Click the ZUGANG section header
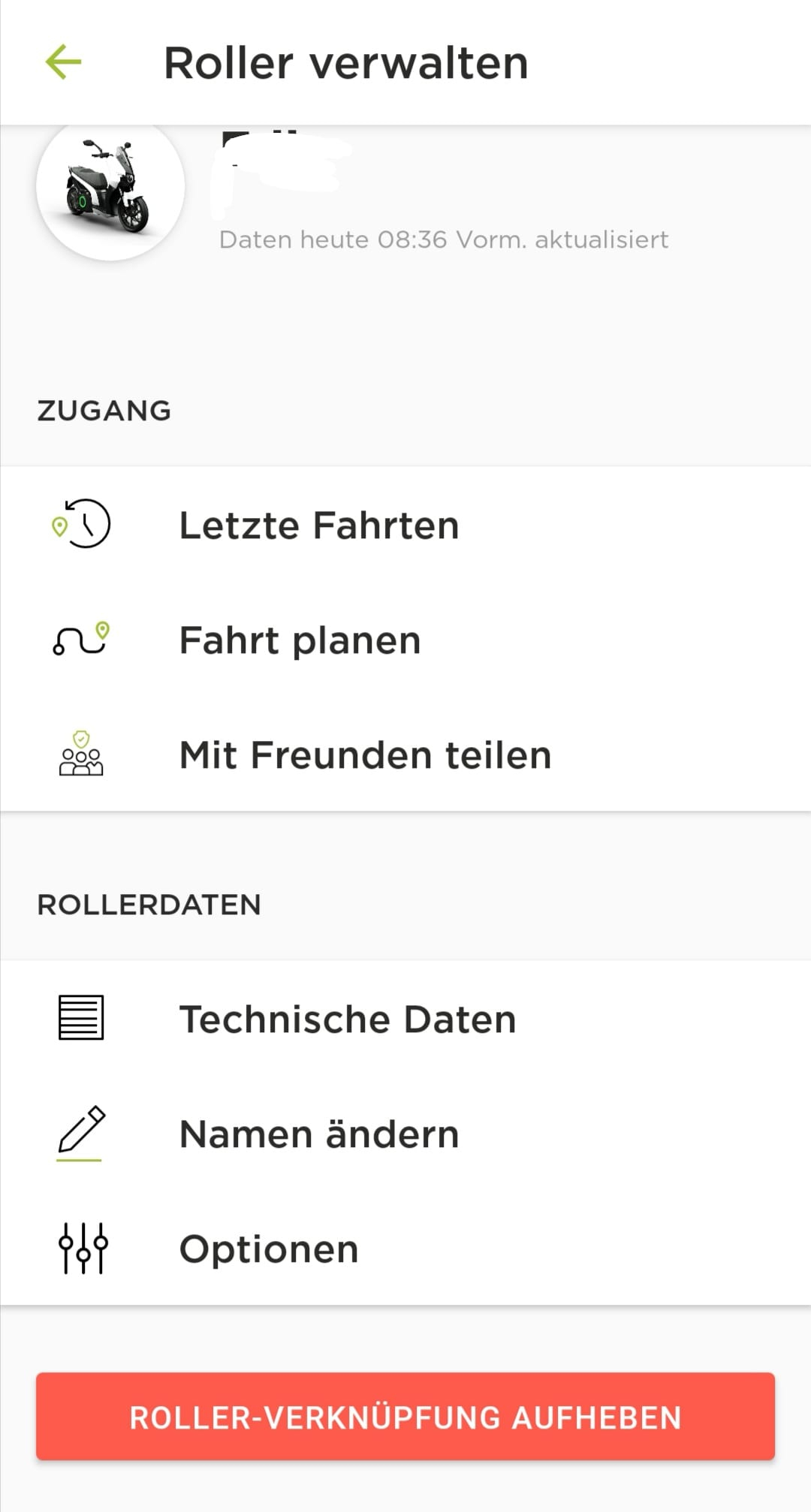Viewport: 811px width, 1512px height. (x=104, y=411)
